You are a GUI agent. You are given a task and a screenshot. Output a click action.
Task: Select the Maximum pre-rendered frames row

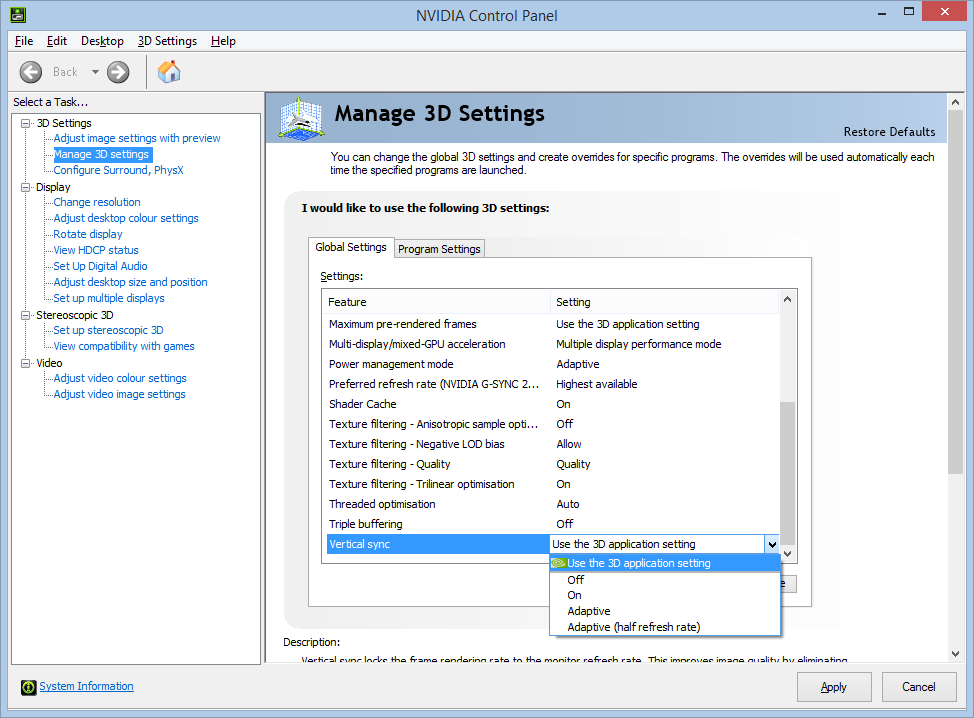click(552, 324)
